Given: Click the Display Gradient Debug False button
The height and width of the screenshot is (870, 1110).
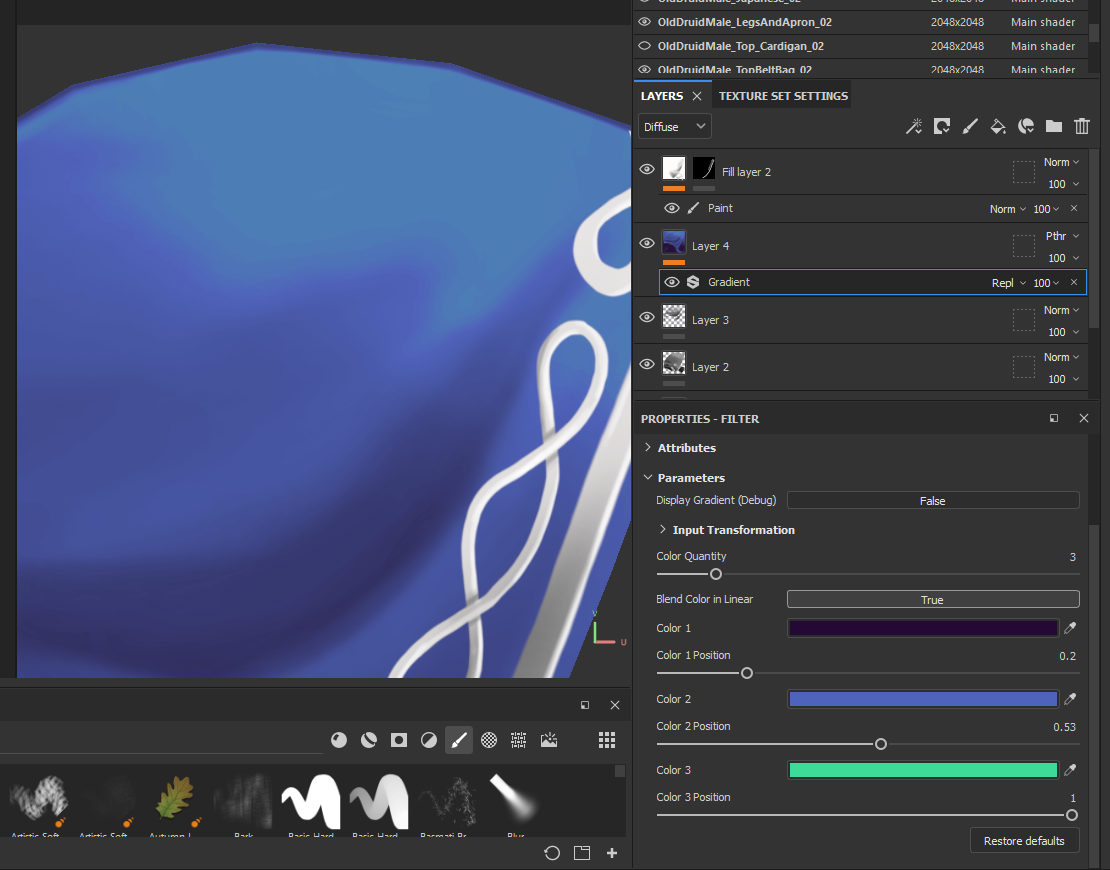Looking at the screenshot, I should tap(932, 500).
